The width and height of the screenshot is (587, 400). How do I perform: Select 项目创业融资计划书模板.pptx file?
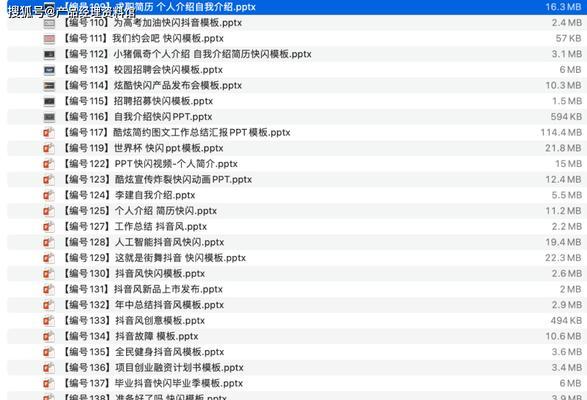coord(297,368)
